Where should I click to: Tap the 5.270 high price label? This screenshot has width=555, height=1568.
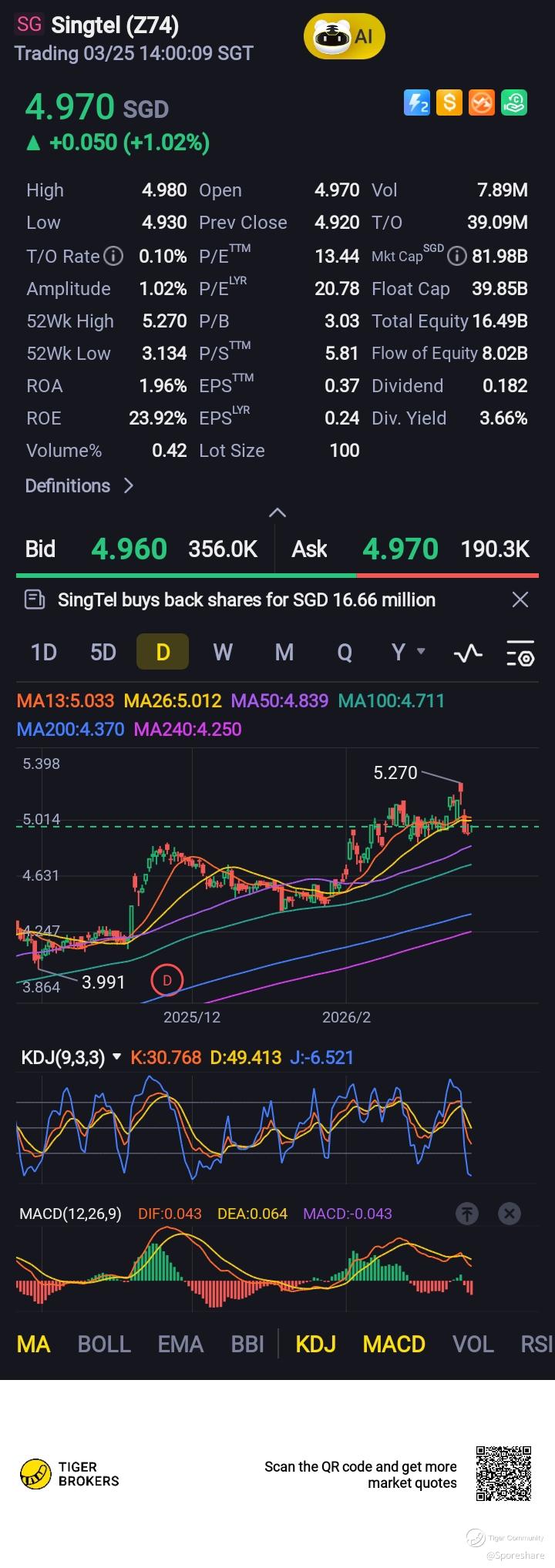coord(395,772)
